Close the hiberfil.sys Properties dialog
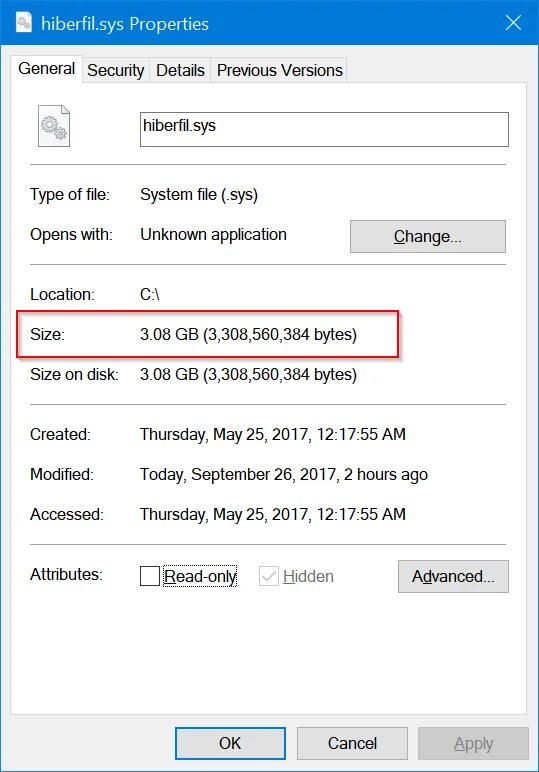The width and height of the screenshot is (539, 772). point(513,23)
